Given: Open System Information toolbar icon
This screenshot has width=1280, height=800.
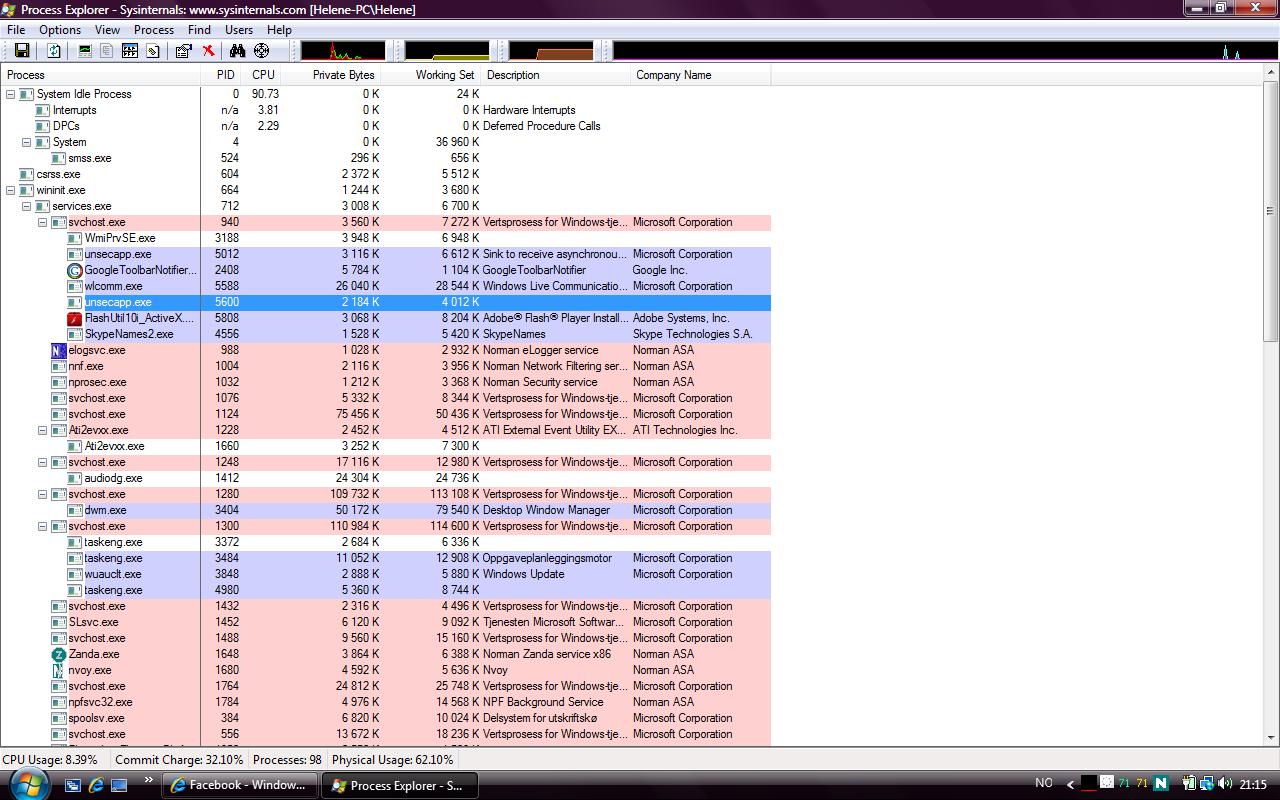Looking at the screenshot, I should pyautogui.click(x=85, y=51).
